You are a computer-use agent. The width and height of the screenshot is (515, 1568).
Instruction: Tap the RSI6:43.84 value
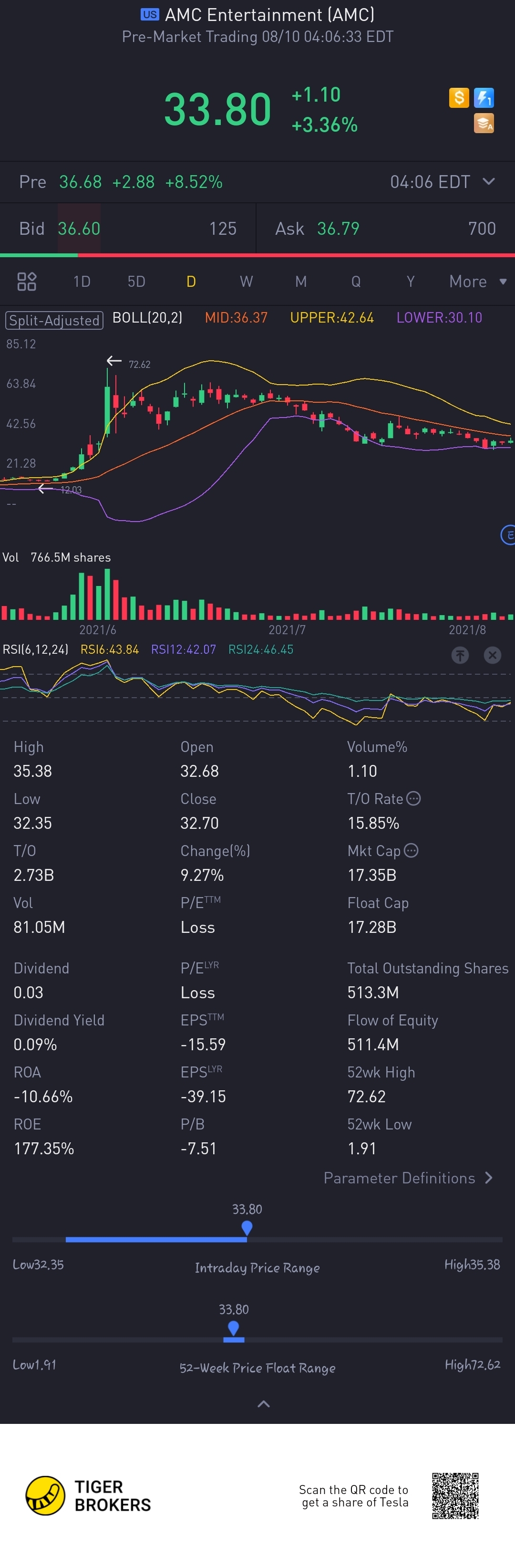110,649
